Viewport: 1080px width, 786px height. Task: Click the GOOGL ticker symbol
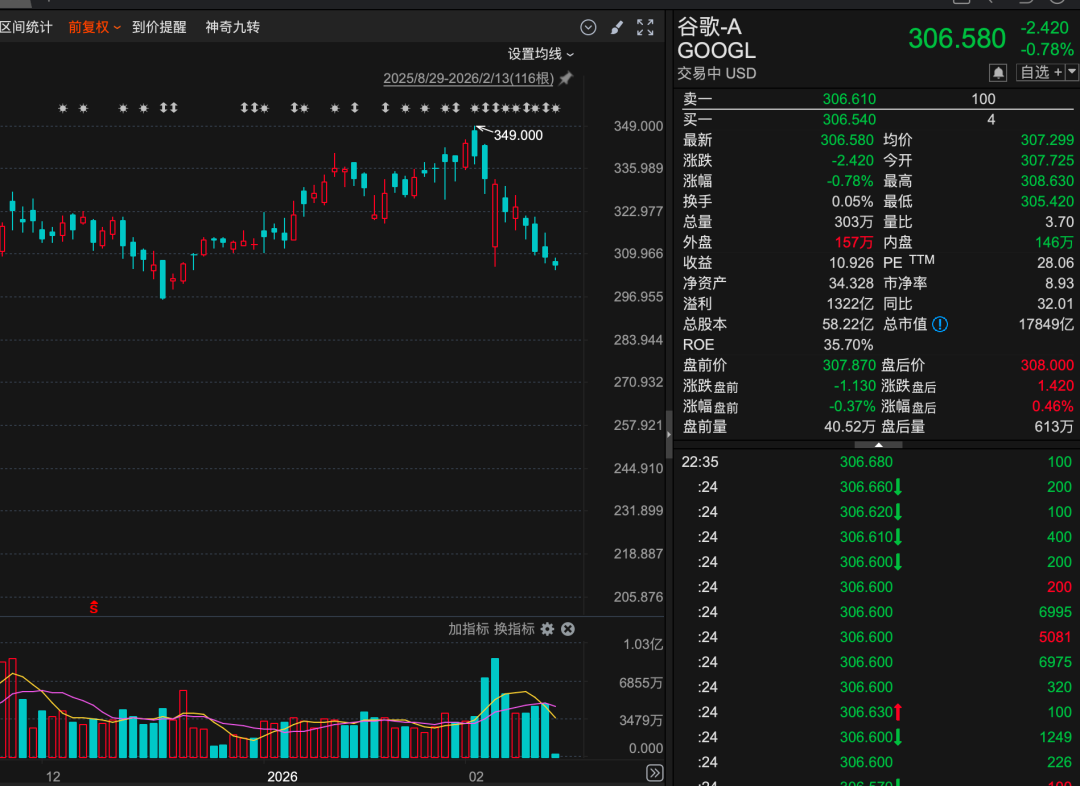point(716,51)
